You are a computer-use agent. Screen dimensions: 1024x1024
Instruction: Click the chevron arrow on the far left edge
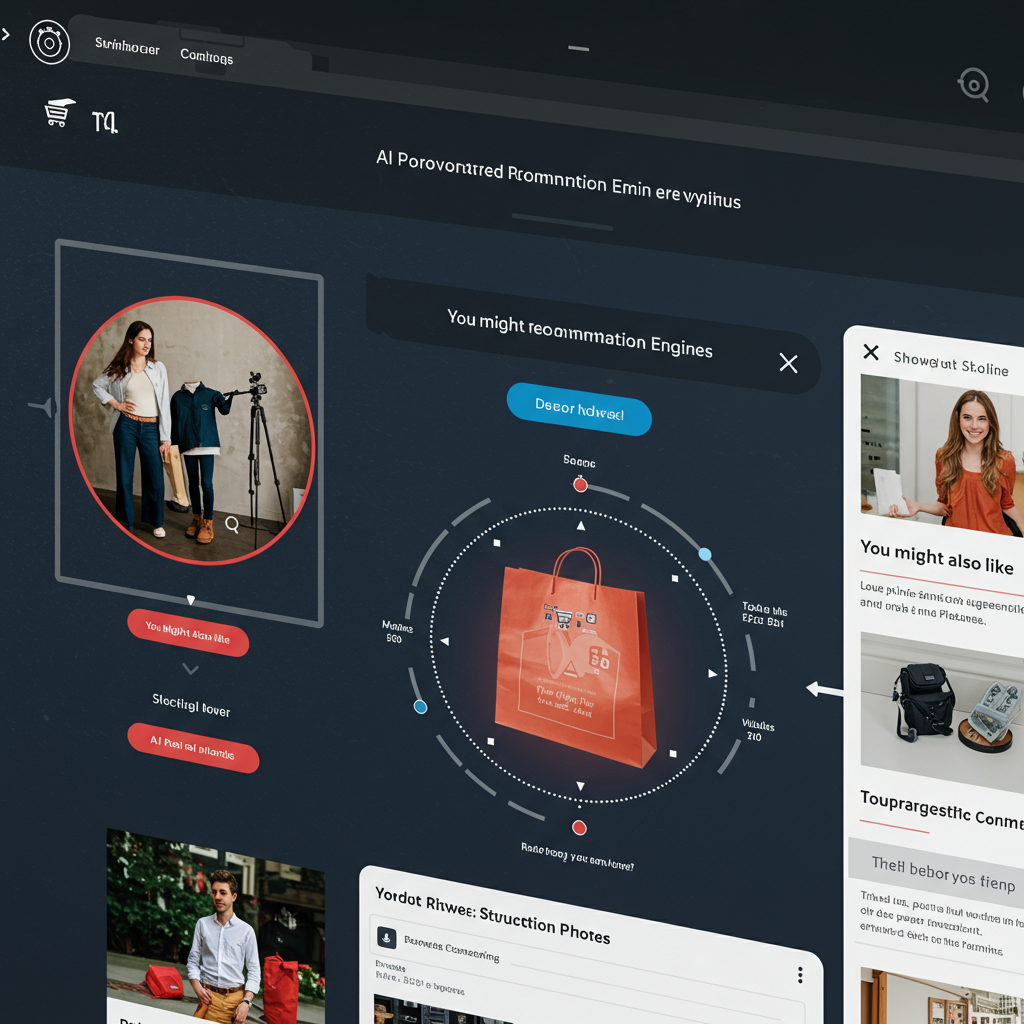pyautogui.click(x=6, y=34)
